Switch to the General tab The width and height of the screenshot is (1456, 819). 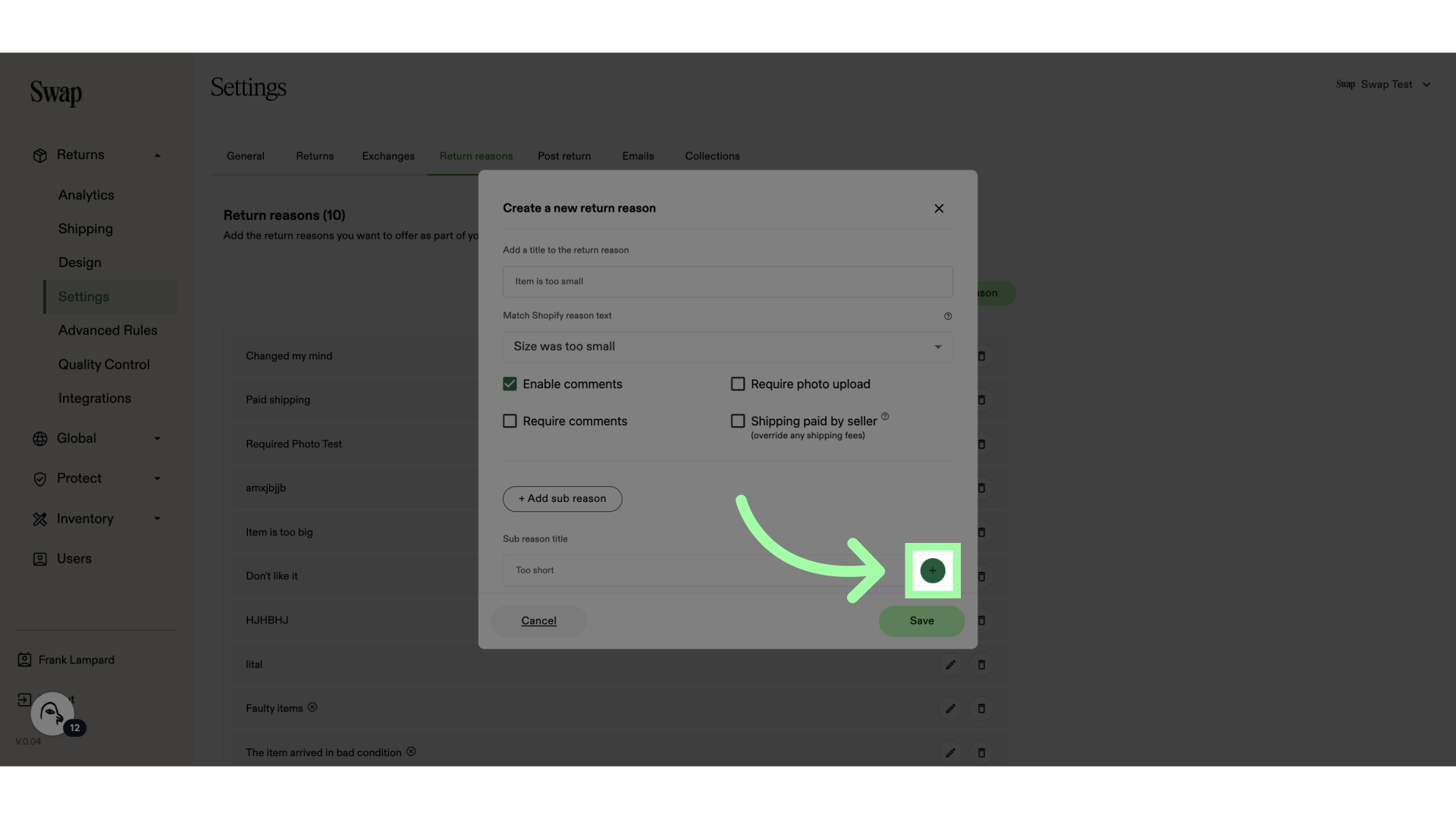pos(246,156)
